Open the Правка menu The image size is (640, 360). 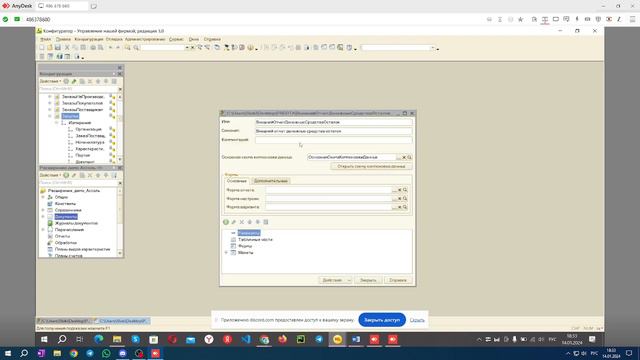[x=63, y=39]
